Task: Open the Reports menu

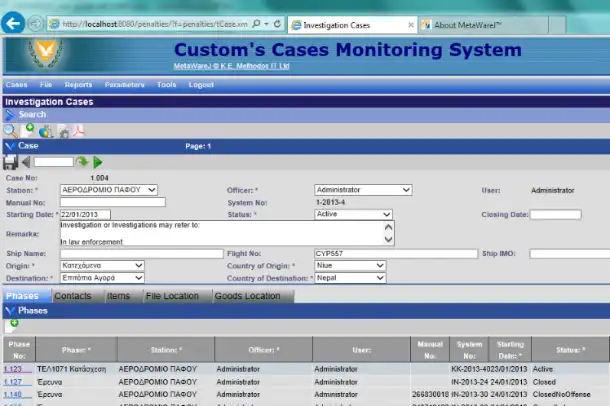Action: pyautogui.click(x=78, y=85)
